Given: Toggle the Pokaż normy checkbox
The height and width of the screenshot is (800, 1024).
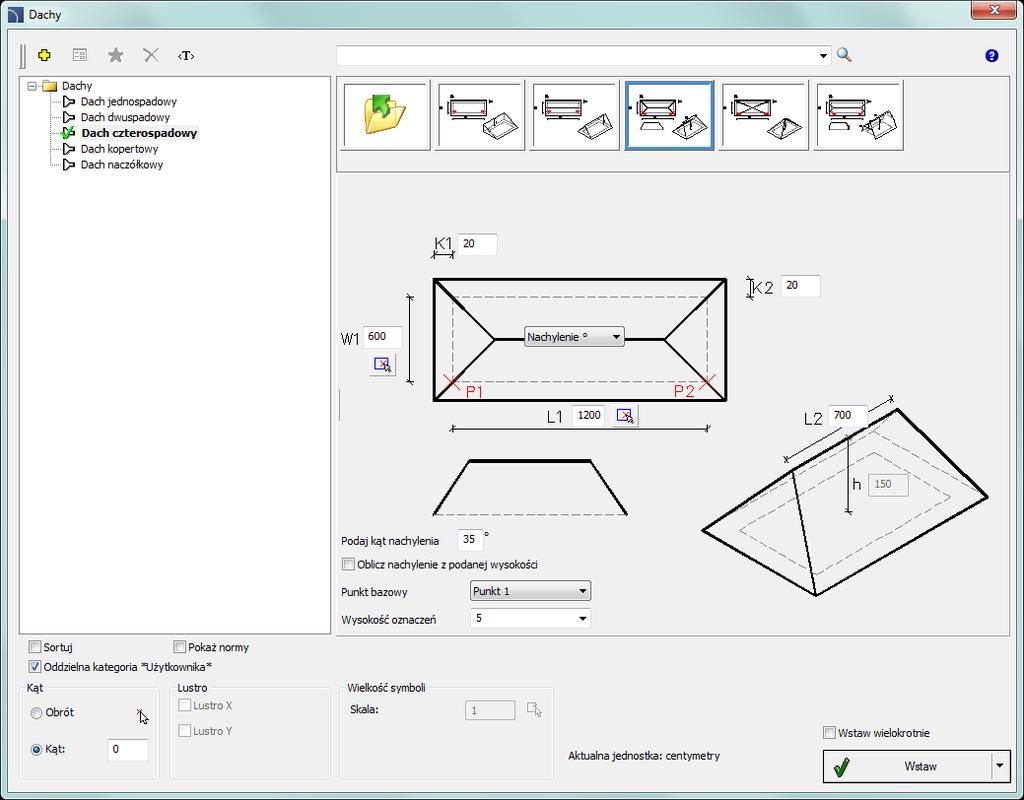Looking at the screenshot, I should click(180, 647).
